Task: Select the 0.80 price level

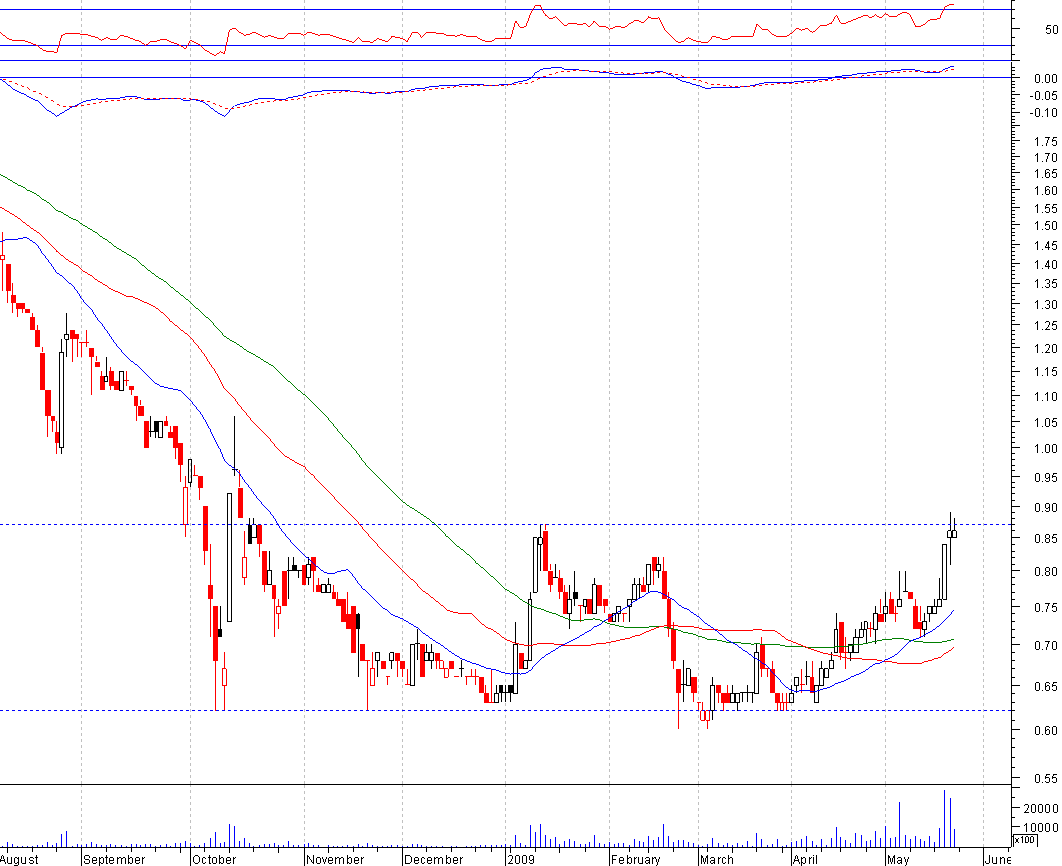Action: pyautogui.click(x=1046, y=571)
